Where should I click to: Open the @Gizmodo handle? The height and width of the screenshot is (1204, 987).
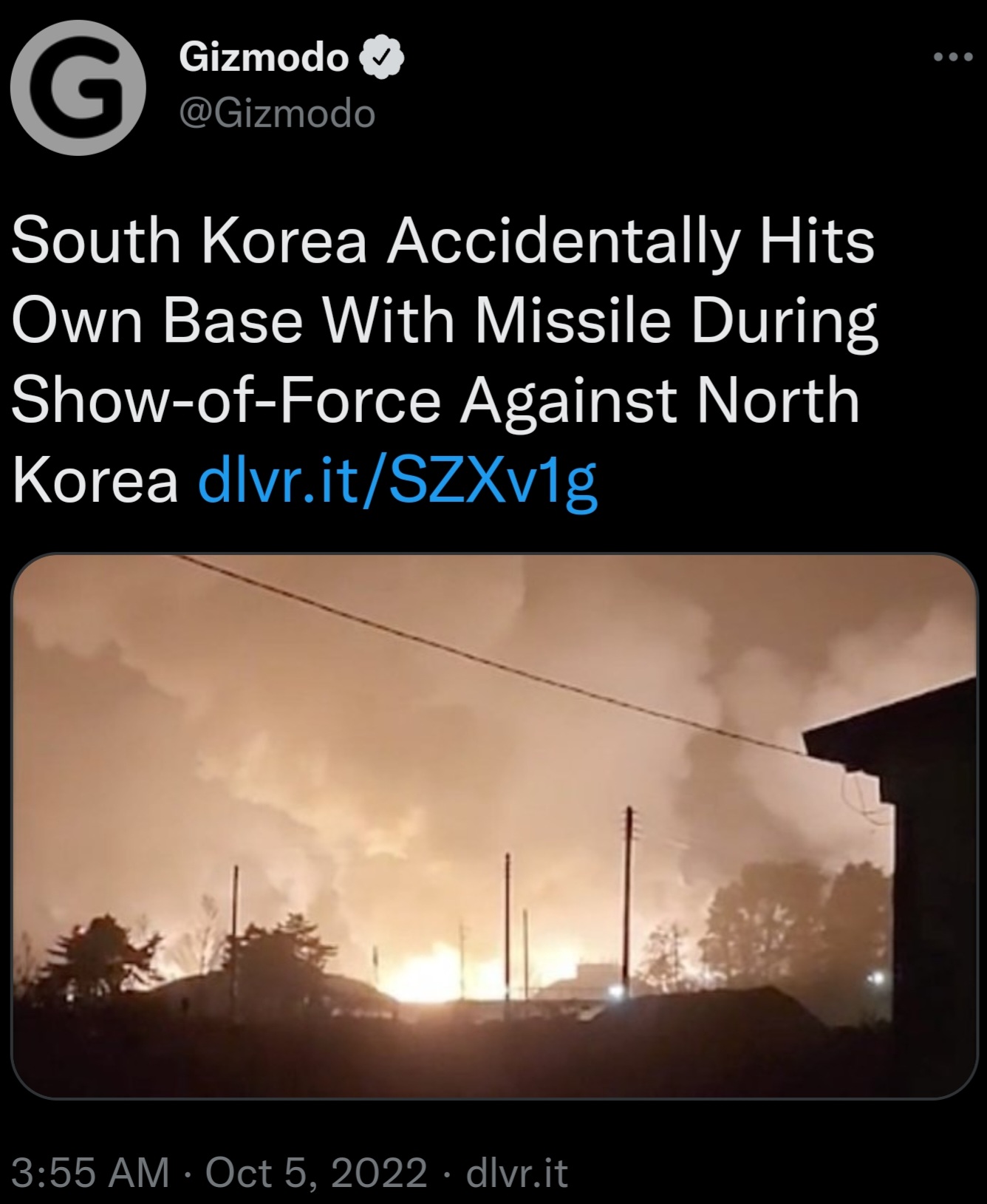(x=278, y=115)
